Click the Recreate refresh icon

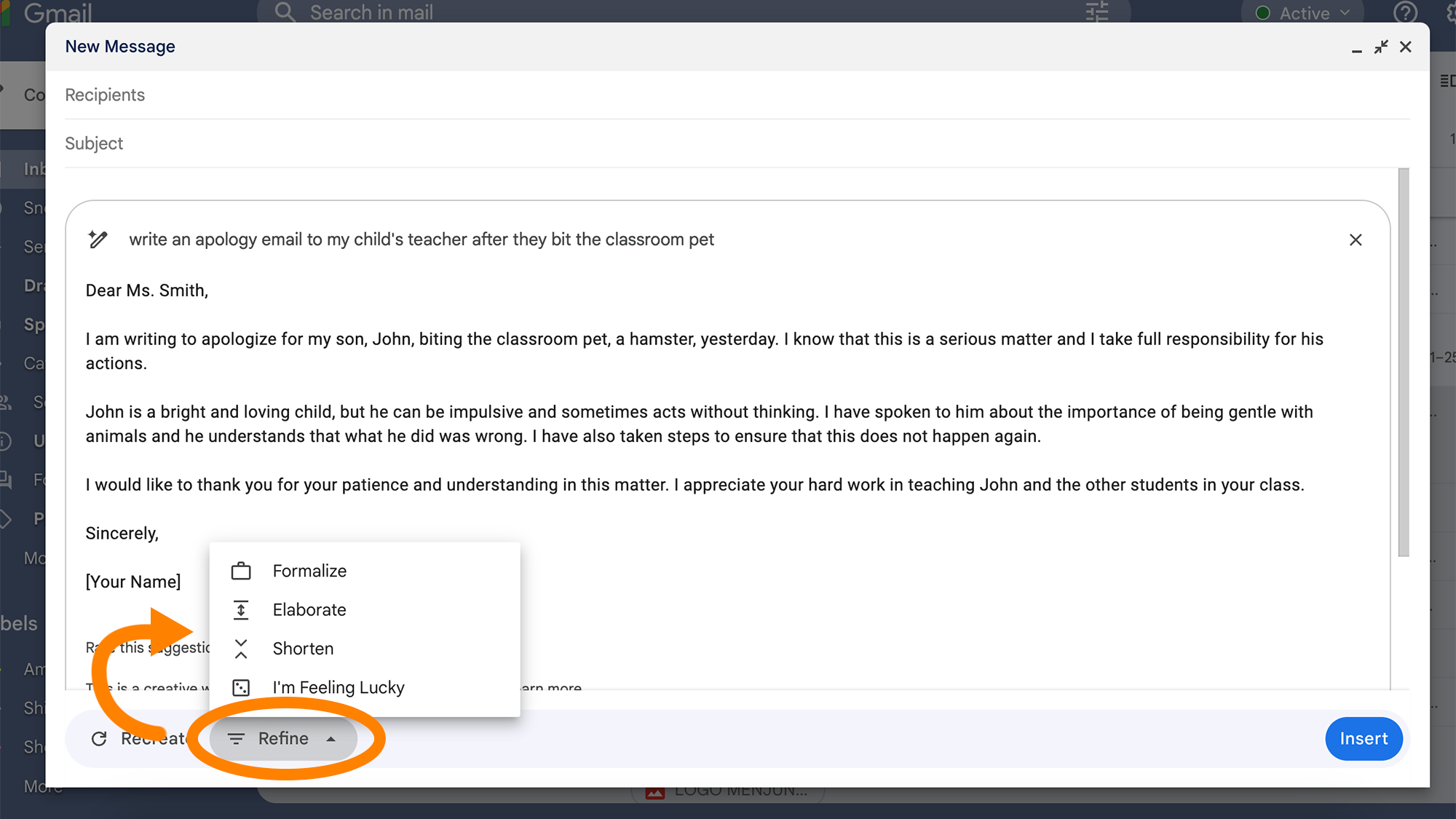(99, 739)
